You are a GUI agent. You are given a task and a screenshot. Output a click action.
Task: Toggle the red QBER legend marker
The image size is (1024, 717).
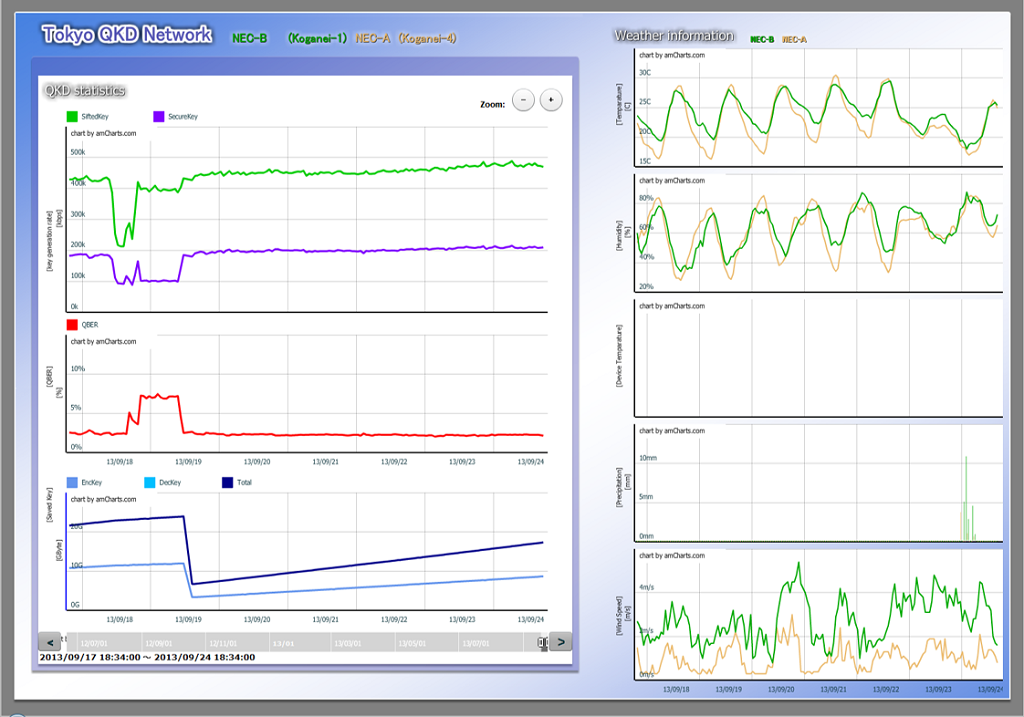[72, 325]
